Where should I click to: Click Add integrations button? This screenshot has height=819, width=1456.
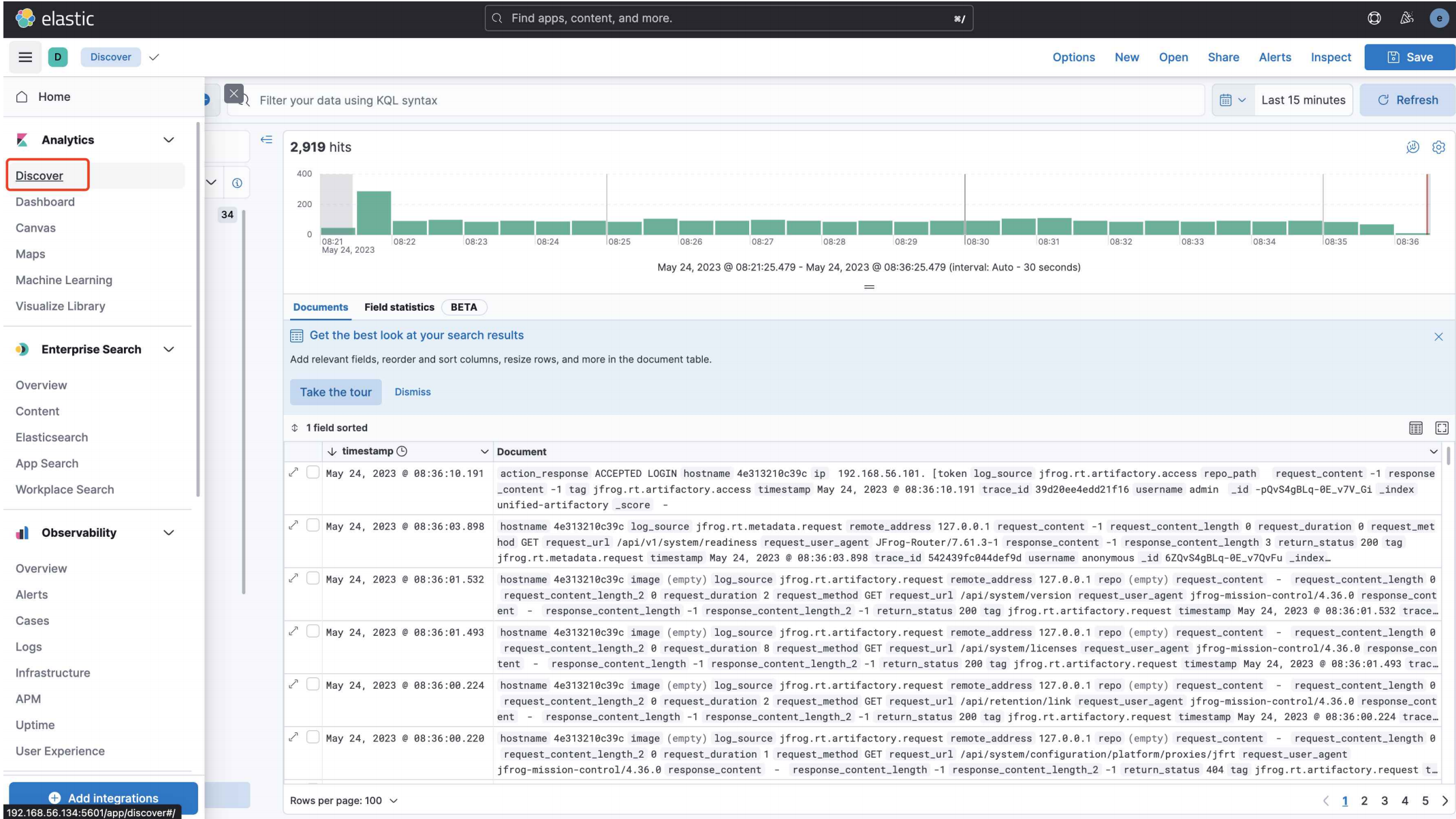click(x=104, y=798)
